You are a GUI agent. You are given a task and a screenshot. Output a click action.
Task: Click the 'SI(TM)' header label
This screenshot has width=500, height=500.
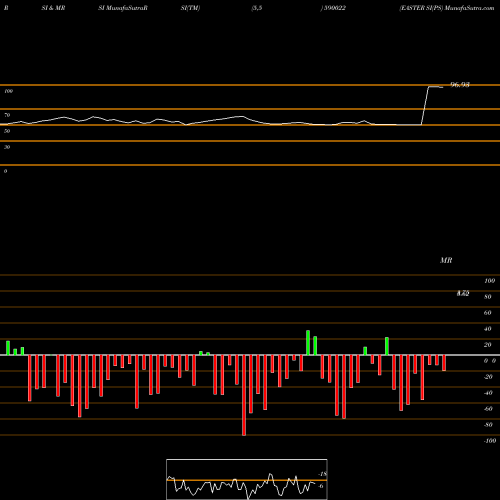click(190, 8)
